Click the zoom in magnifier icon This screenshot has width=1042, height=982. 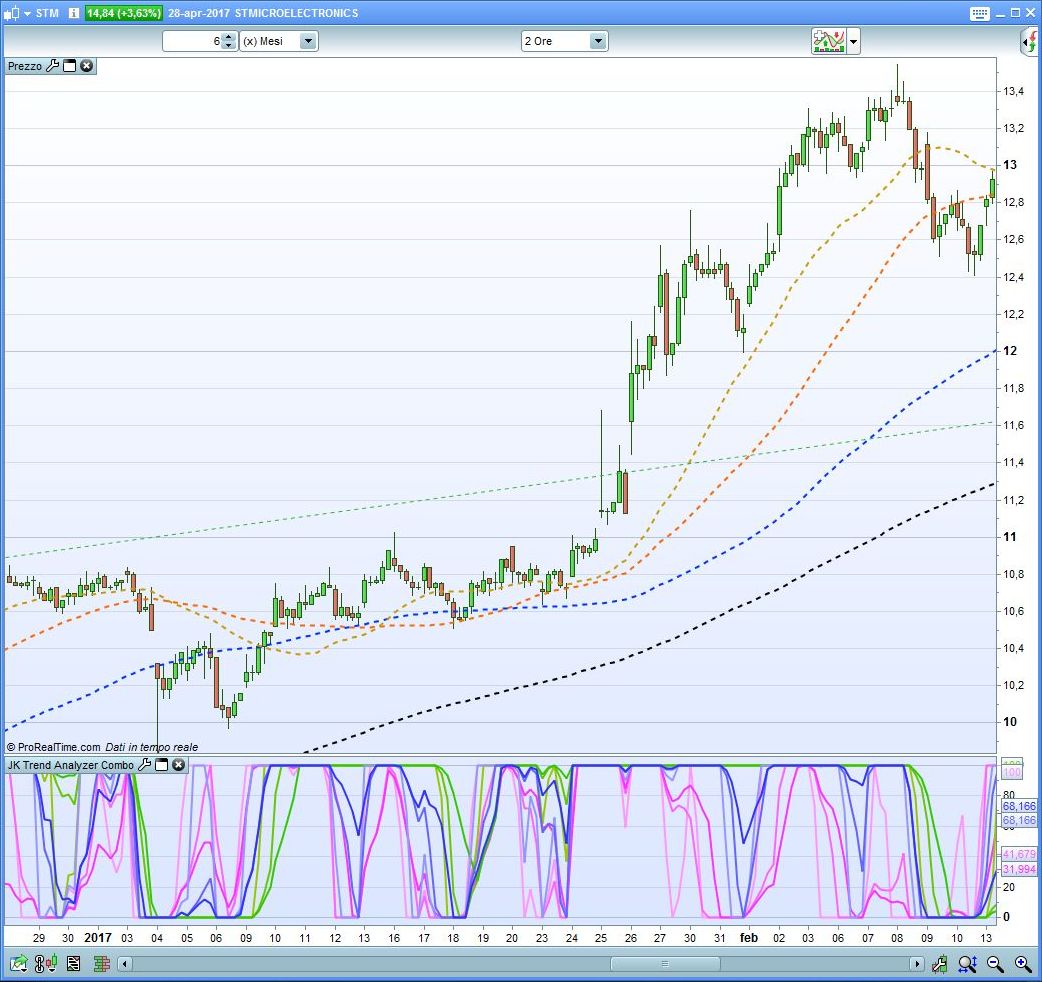1023,963
